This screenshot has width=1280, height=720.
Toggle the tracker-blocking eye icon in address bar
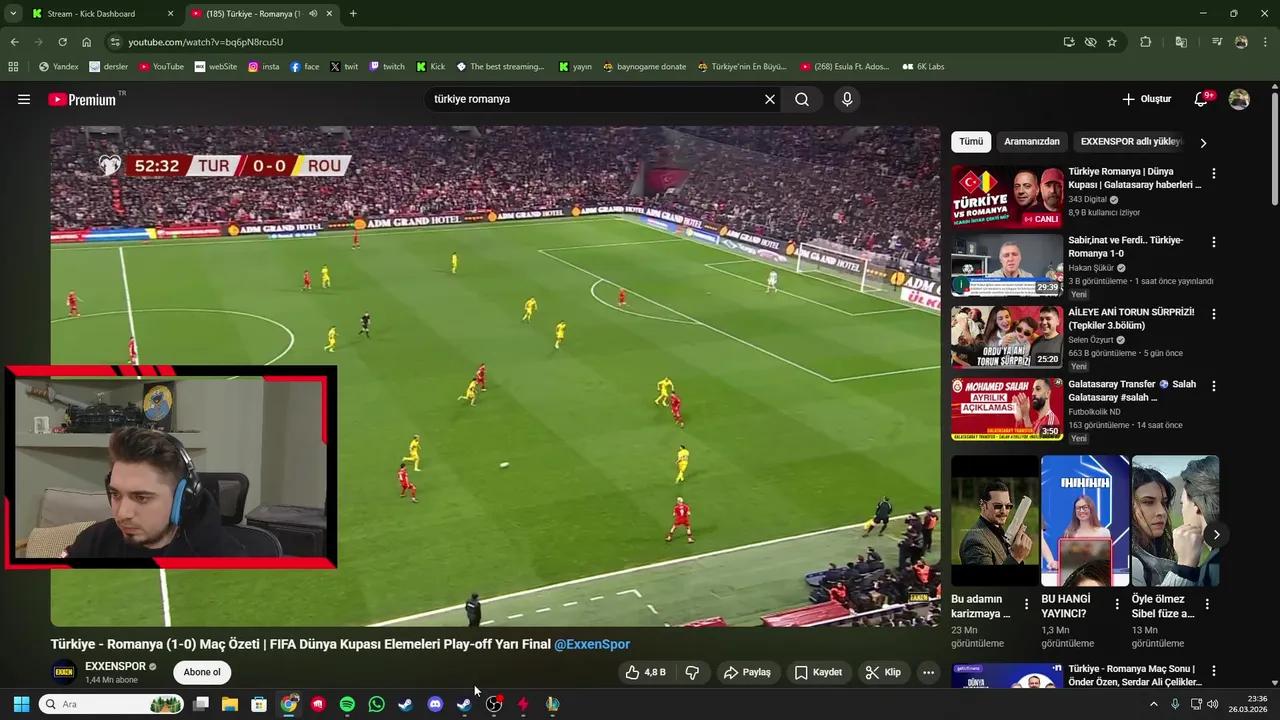[x=1091, y=42]
